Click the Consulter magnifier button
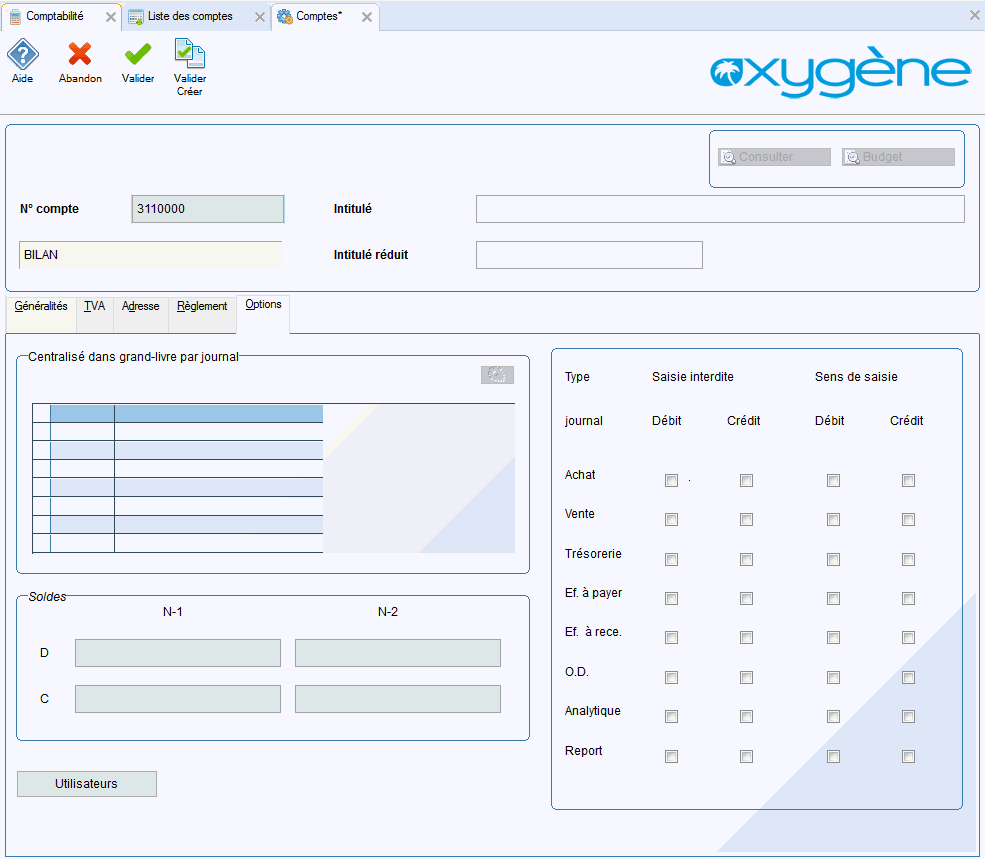Screen dimensions: 985x859 774,157
